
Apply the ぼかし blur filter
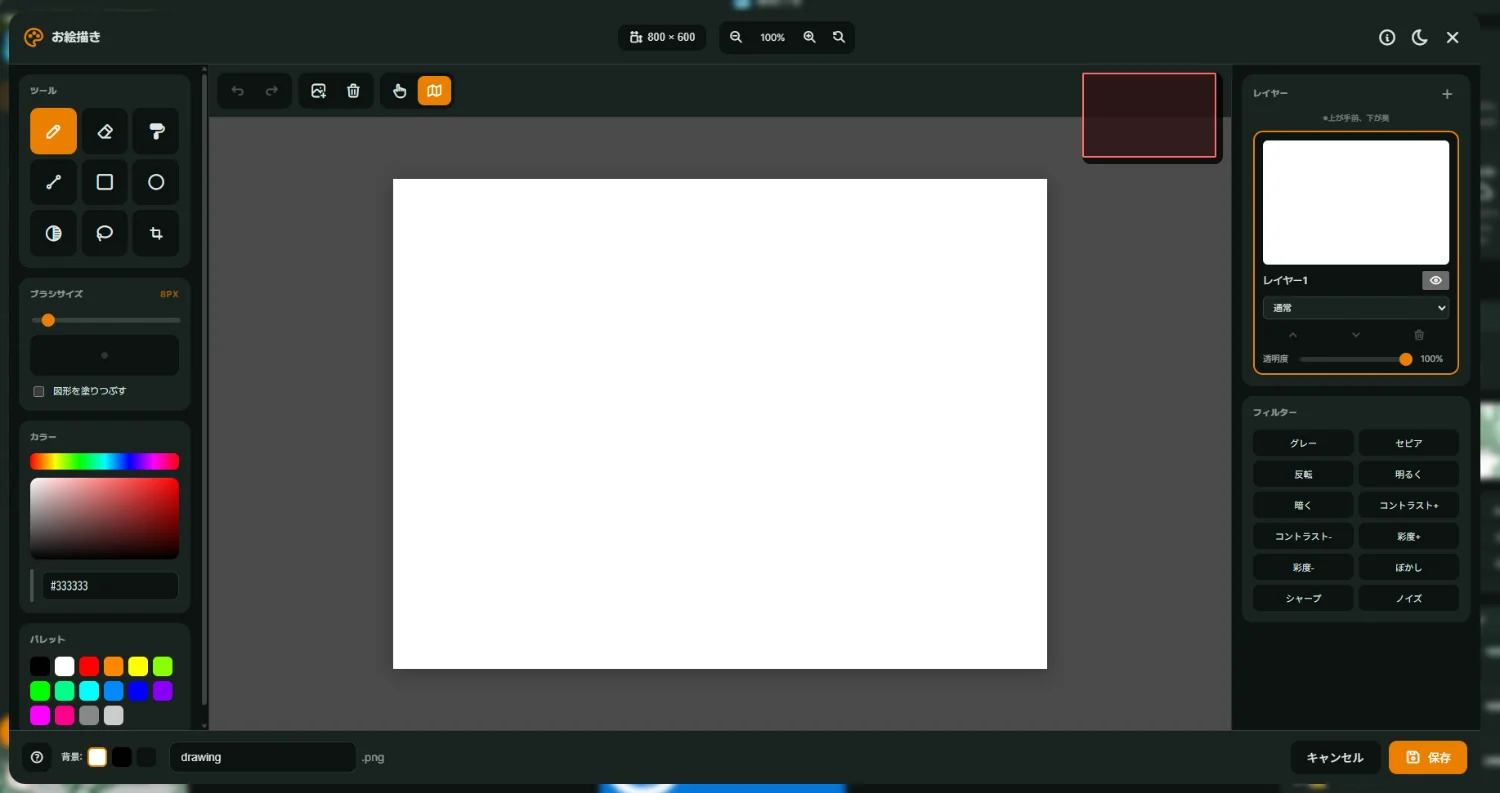coord(1408,568)
